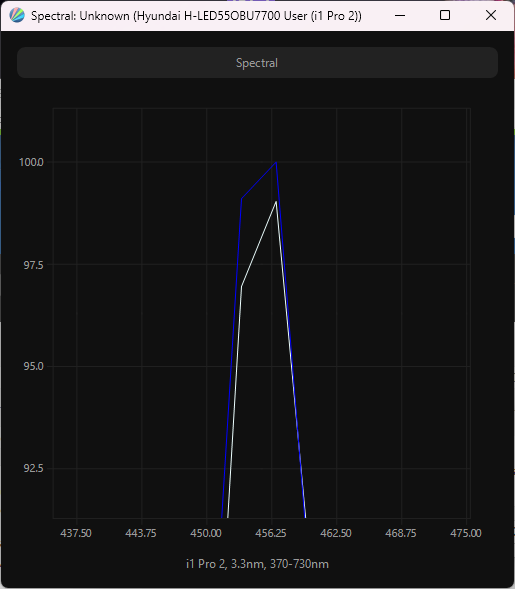This screenshot has height=589, width=515.
Task: Click the 97.5 y-axis label
Action: click(33, 265)
